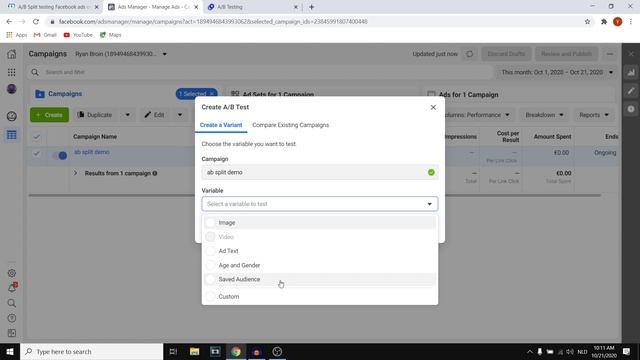This screenshot has width=640, height=360.
Task: Open browser extensions puzzle icon
Action: click(604, 22)
